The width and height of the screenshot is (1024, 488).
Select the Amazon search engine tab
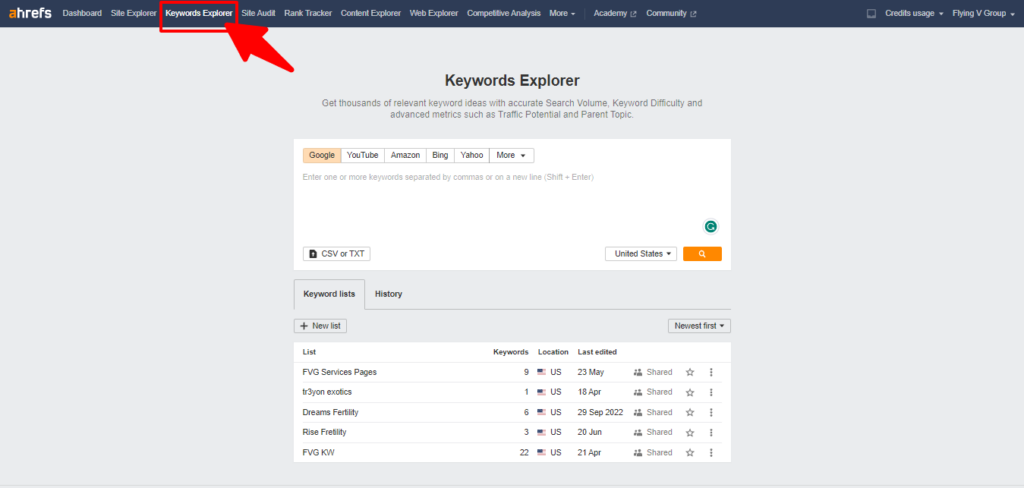405,155
